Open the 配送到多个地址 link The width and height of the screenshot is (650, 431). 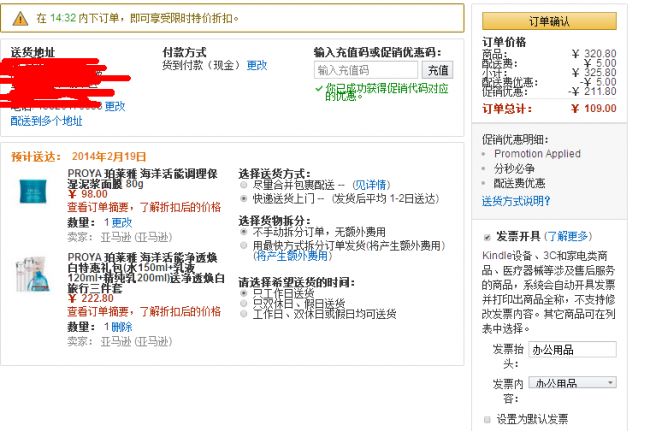[x=47, y=120]
